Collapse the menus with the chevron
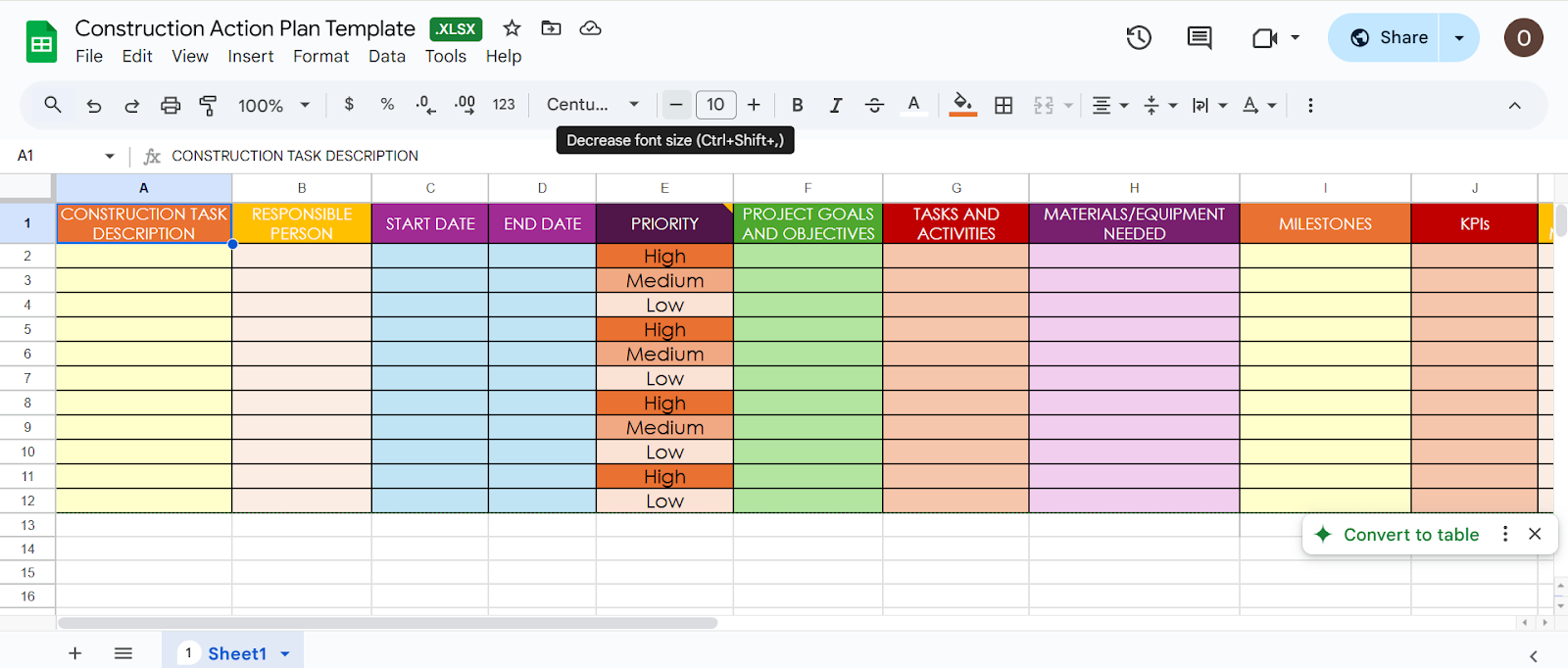 1514,105
